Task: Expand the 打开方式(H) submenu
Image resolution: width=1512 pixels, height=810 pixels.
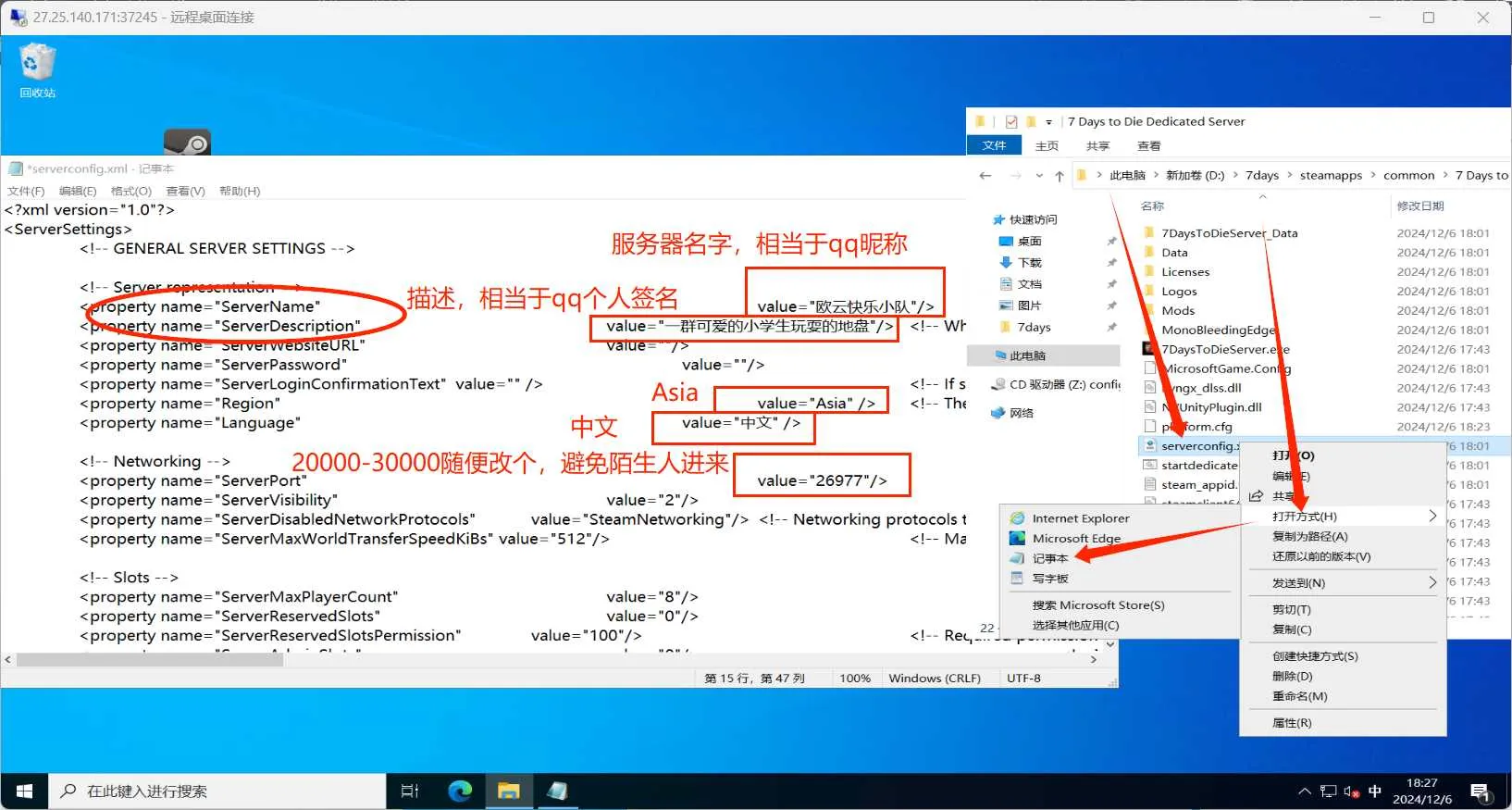Action: [x=1342, y=517]
